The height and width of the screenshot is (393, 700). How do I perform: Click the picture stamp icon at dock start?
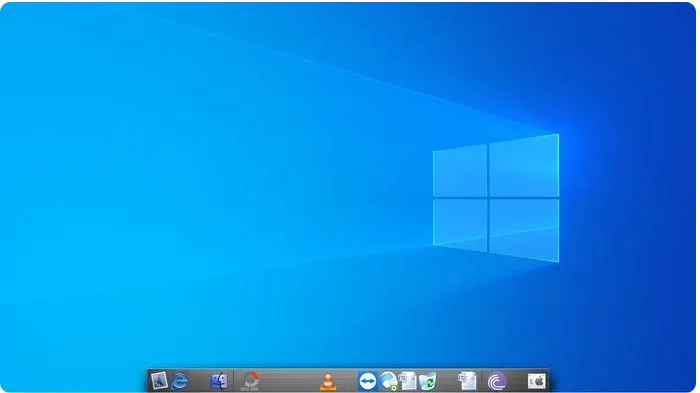click(159, 381)
